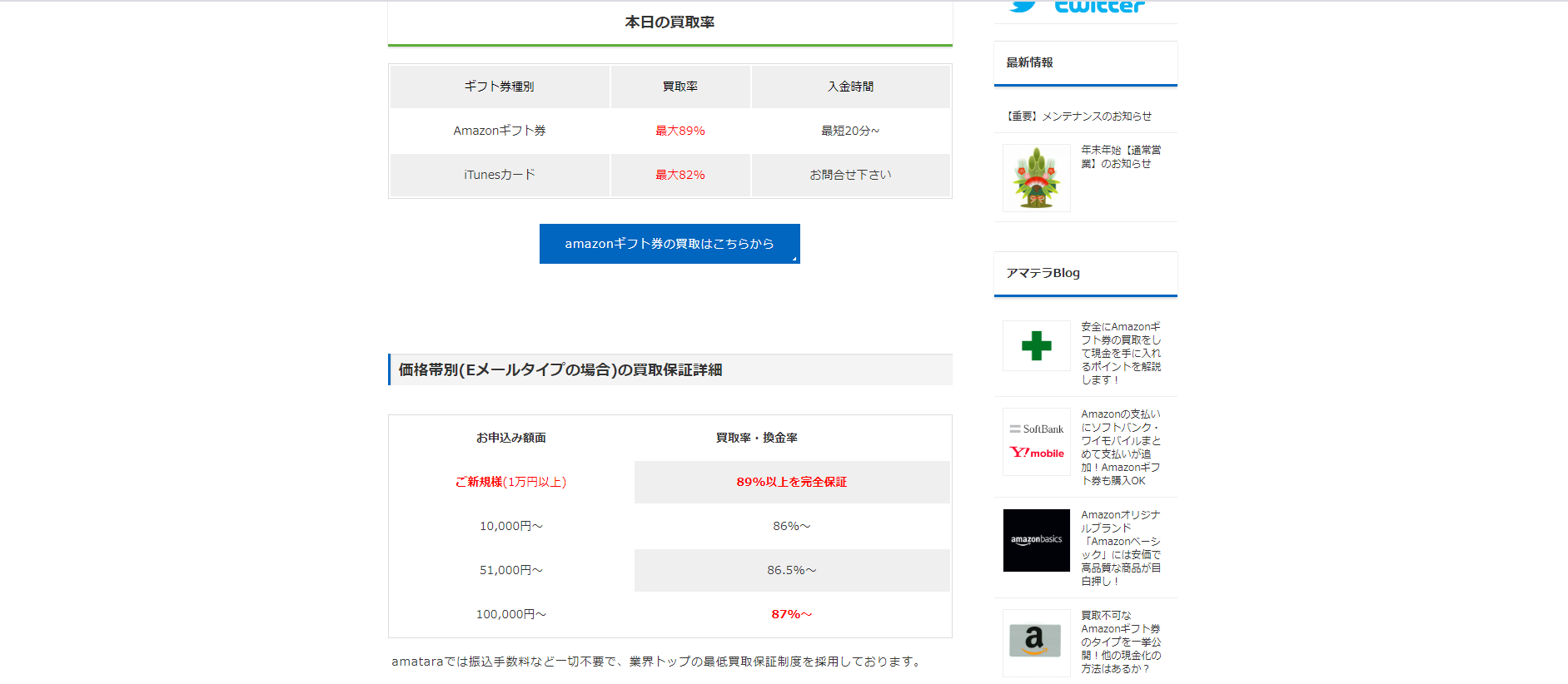Open the SoftBank Y!mobile blog thumbnail
Screen dimensions: 1568x684
coord(1037,442)
